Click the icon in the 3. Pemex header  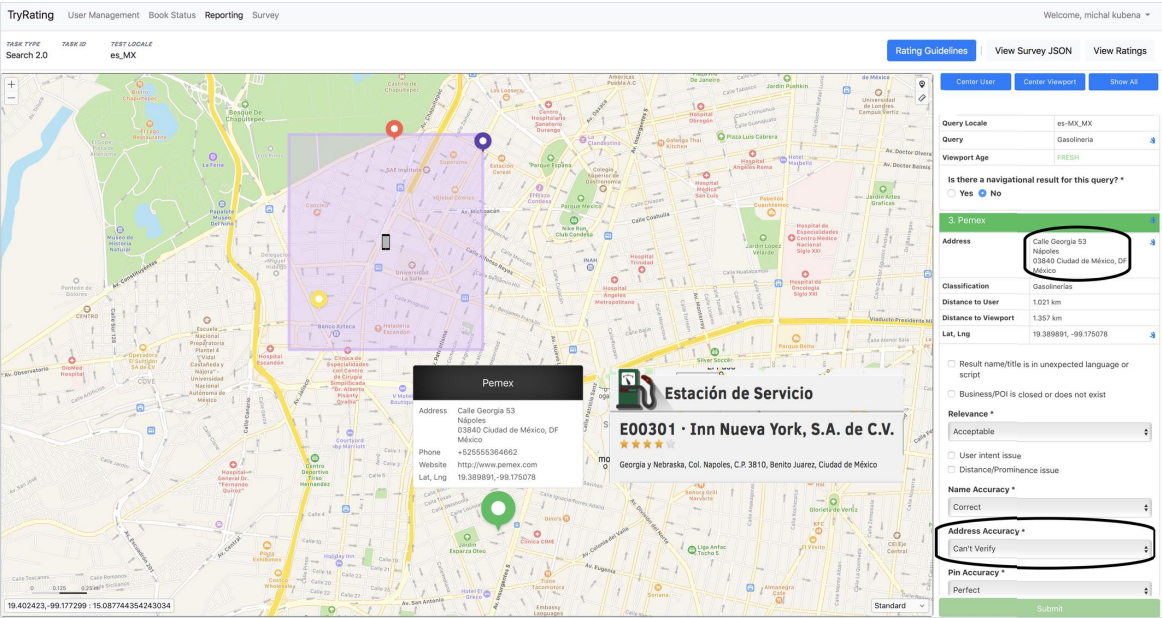(x=1152, y=220)
